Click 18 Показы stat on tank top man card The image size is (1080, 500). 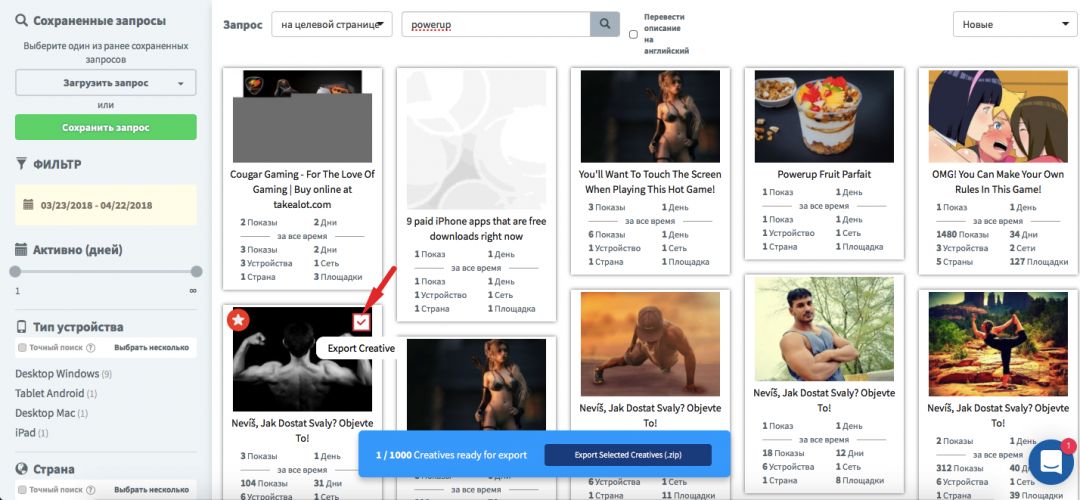click(784, 453)
